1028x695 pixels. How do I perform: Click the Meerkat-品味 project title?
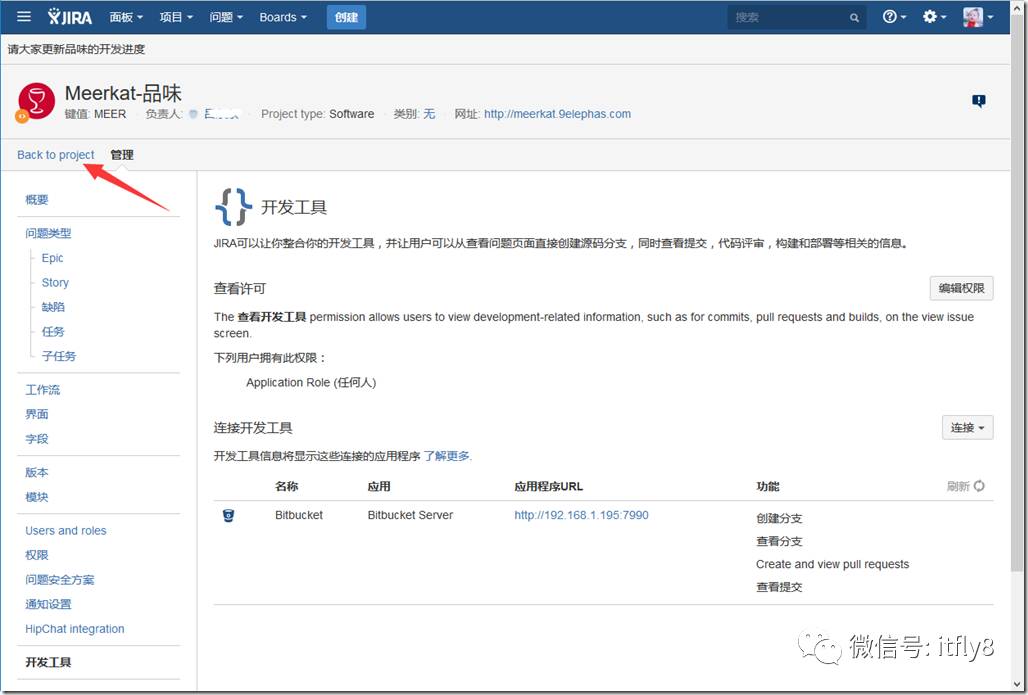[123, 93]
